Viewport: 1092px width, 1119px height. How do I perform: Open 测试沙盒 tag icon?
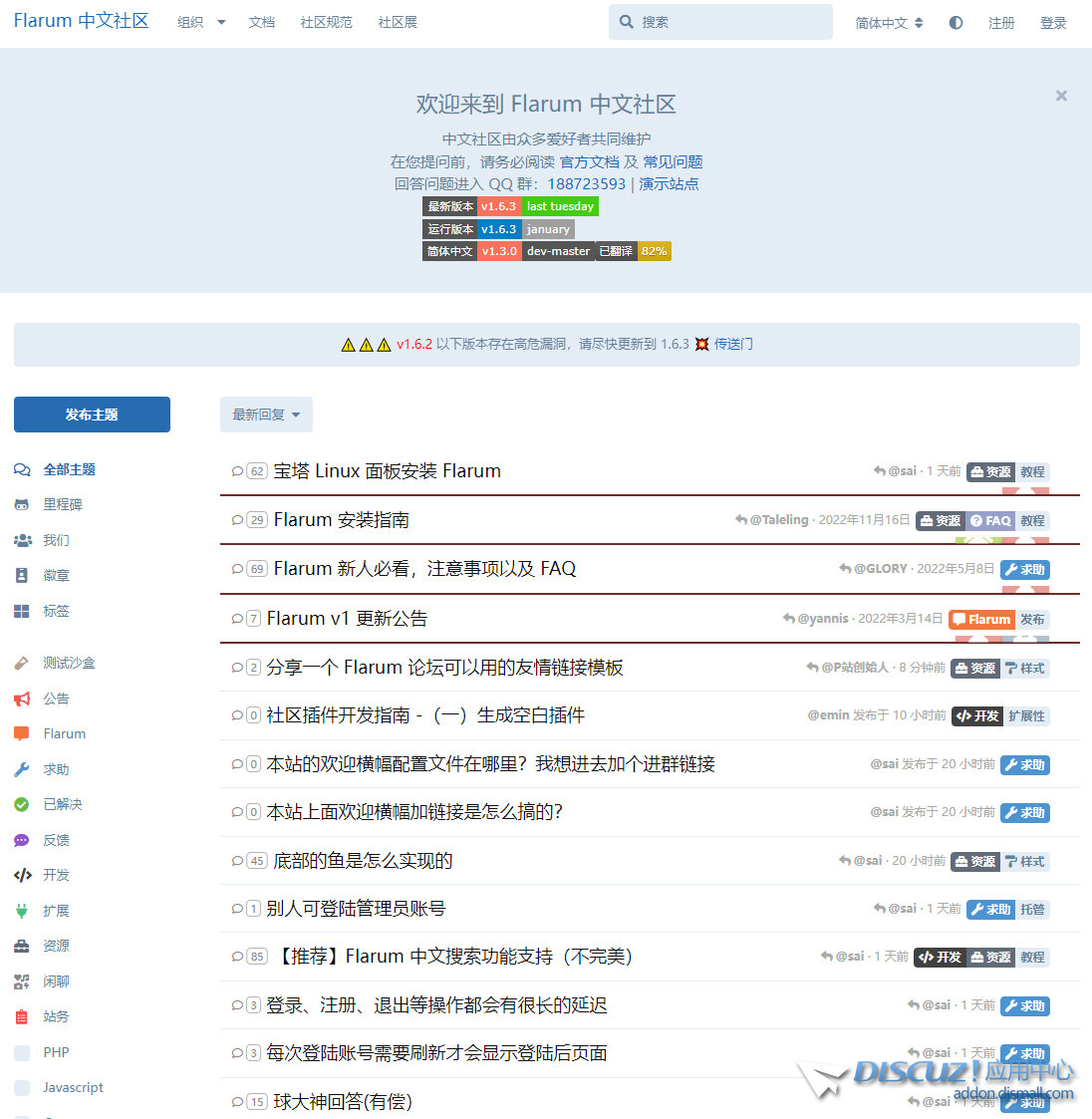coord(22,663)
